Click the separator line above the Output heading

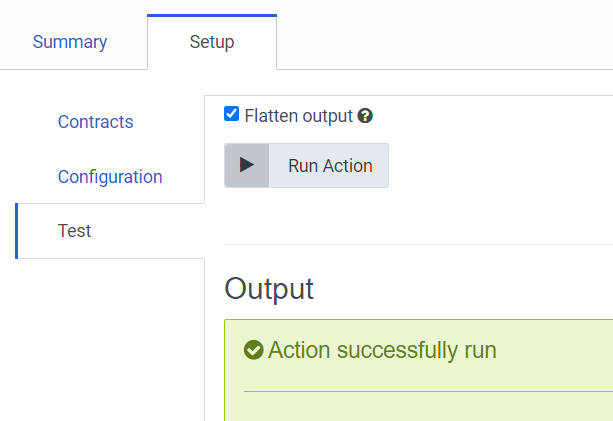pos(418,244)
